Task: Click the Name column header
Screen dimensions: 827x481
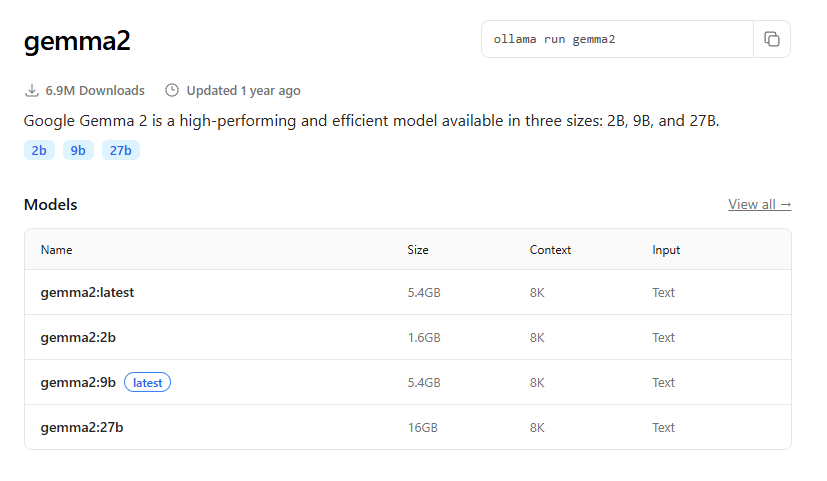Action: pos(56,250)
